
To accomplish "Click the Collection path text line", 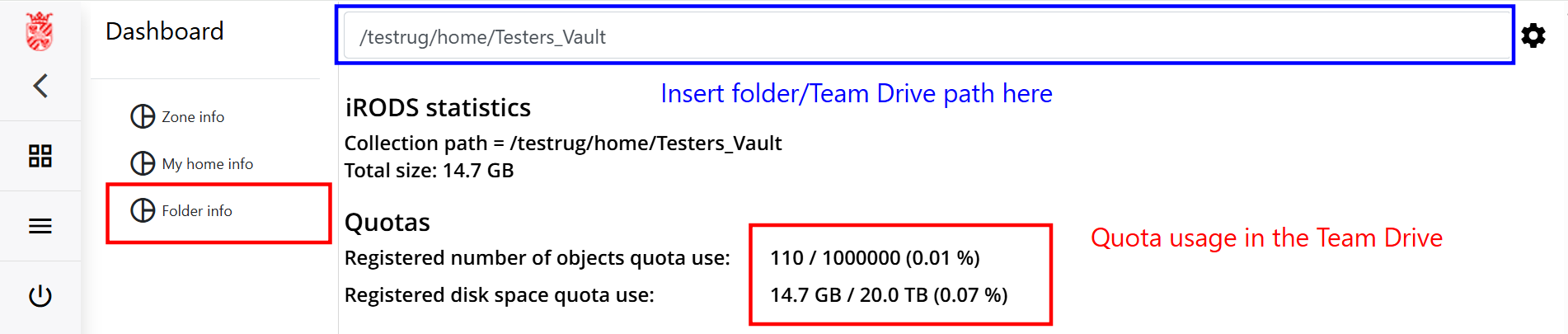I will [x=562, y=143].
